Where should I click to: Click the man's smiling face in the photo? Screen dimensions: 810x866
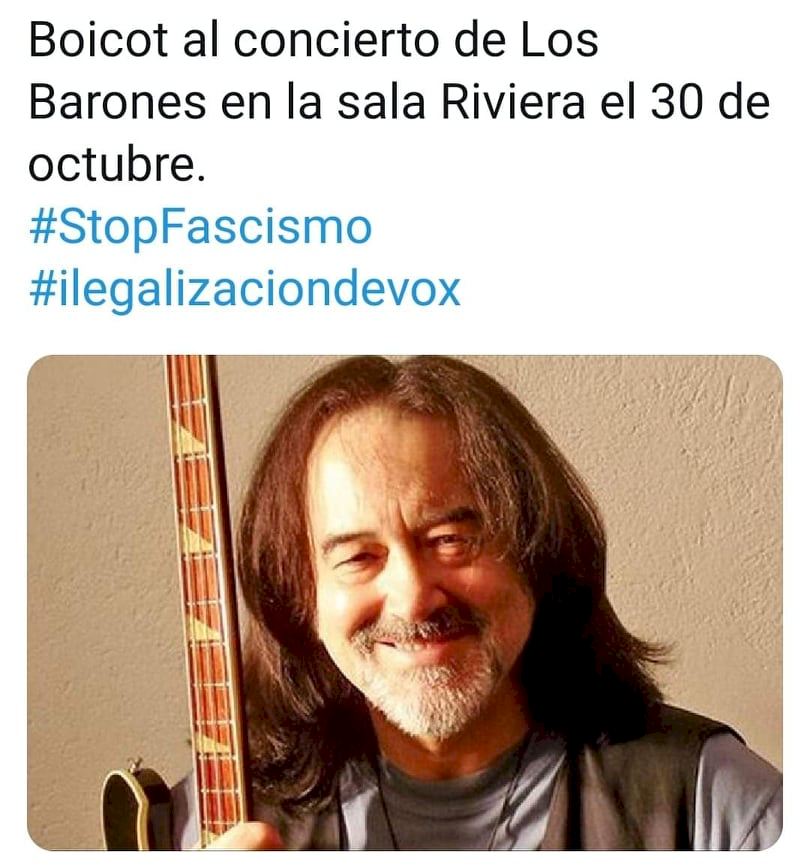point(409,574)
